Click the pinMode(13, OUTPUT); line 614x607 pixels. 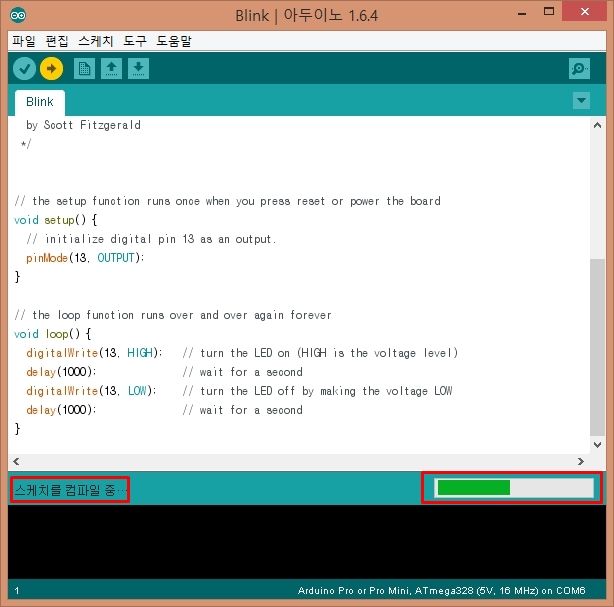[85, 258]
